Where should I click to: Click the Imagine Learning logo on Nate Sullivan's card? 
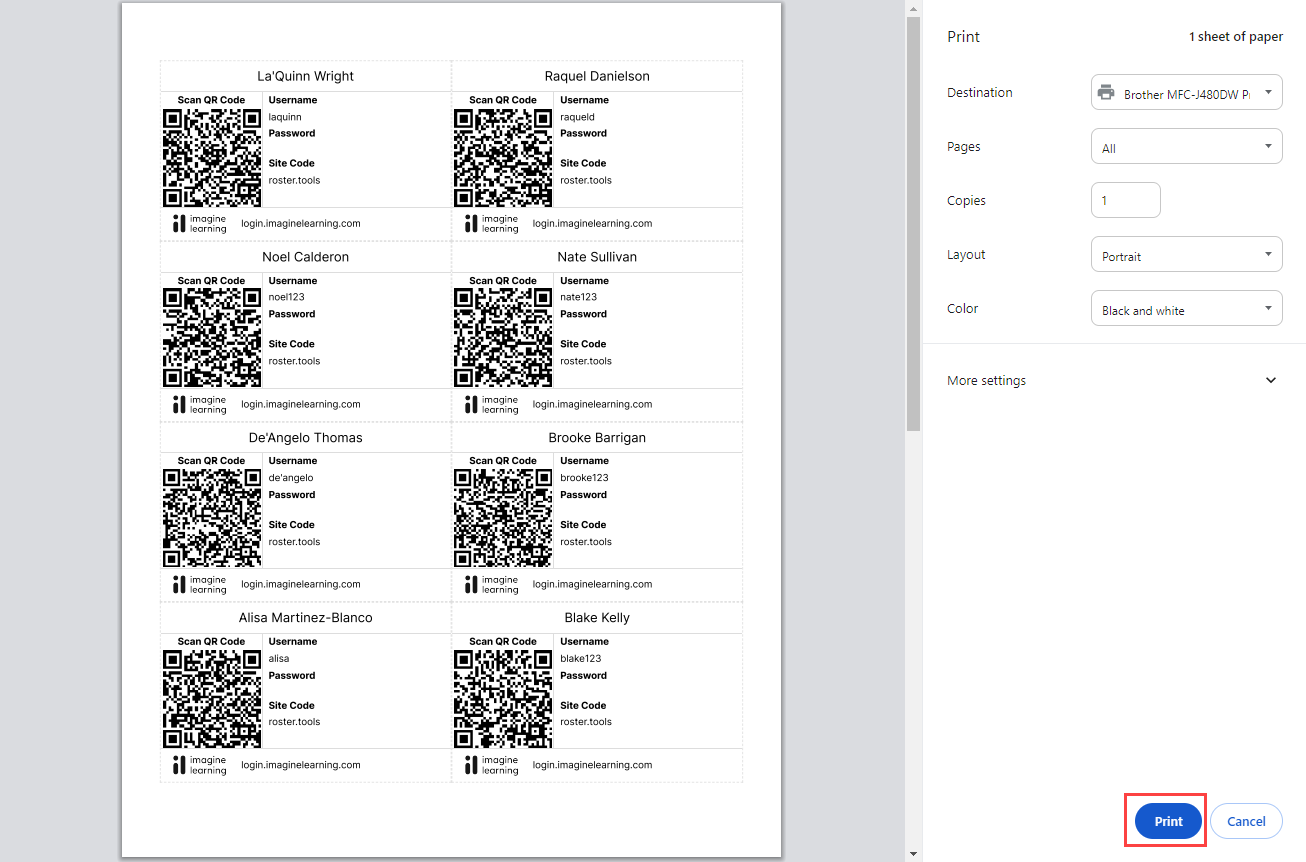click(x=489, y=404)
